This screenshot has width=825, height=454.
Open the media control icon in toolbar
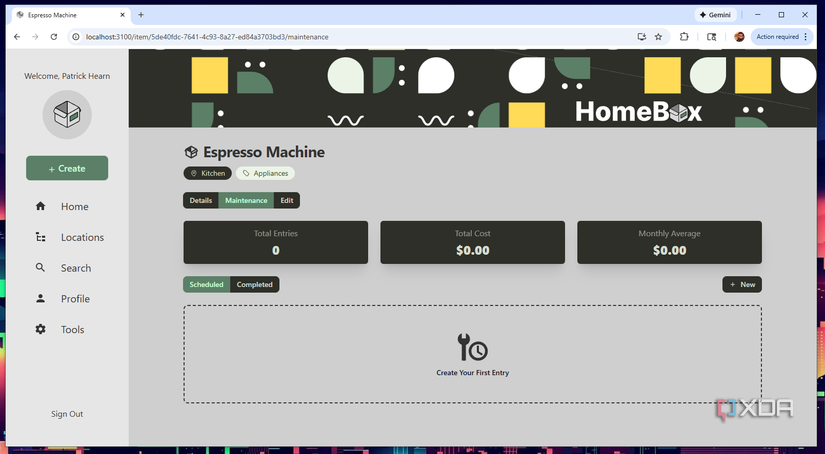[x=711, y=37]
